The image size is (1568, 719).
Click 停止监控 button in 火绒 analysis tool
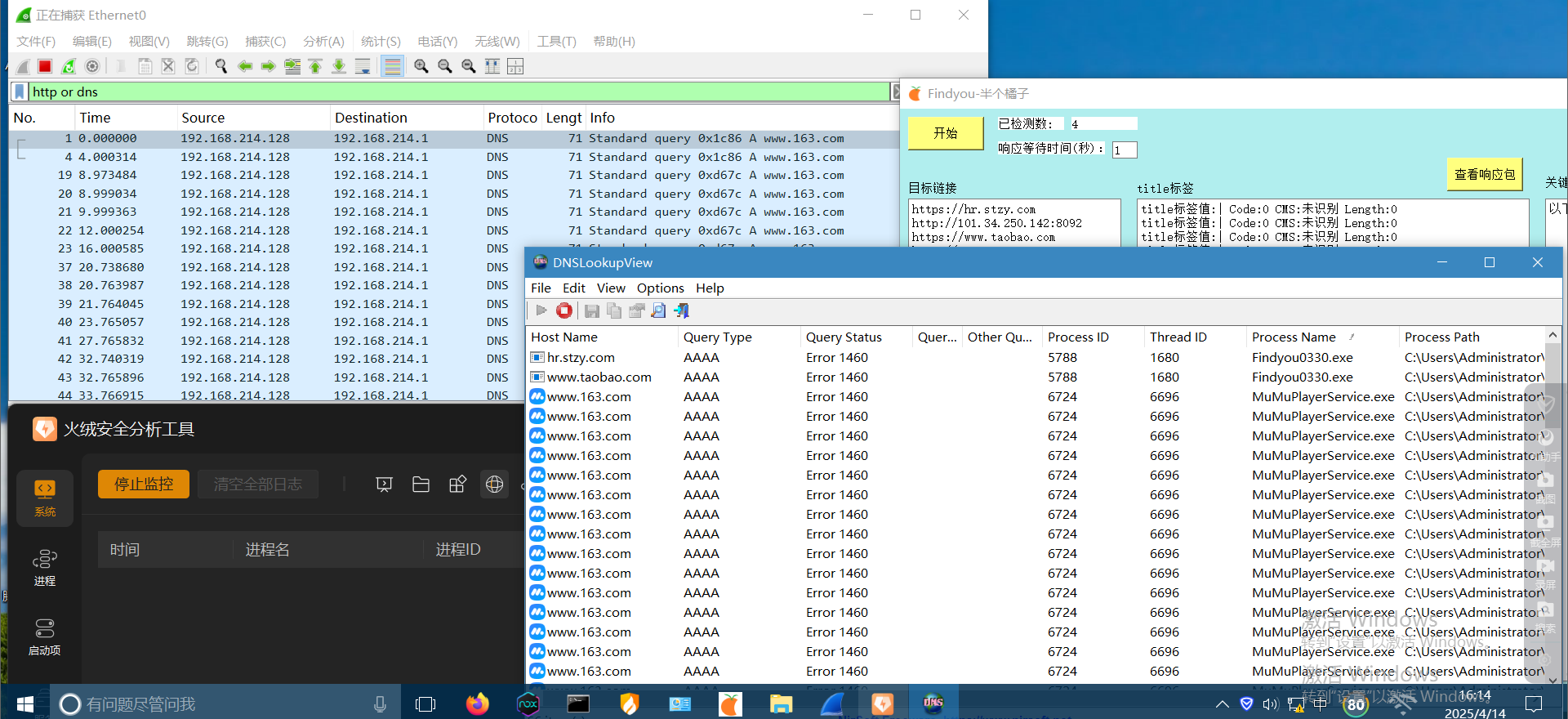click(x=144, y=484)
